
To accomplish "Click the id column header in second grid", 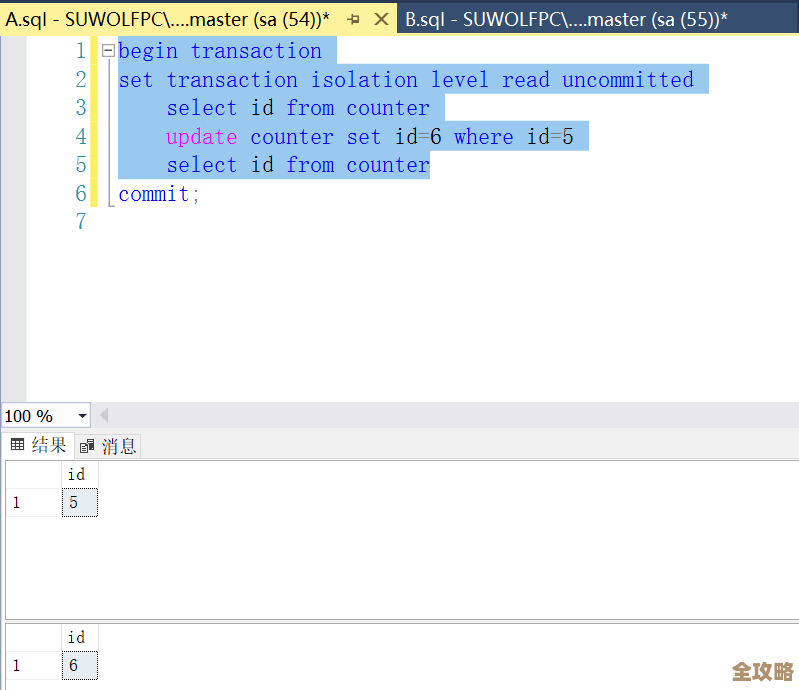I will click(x=76, y=637).
